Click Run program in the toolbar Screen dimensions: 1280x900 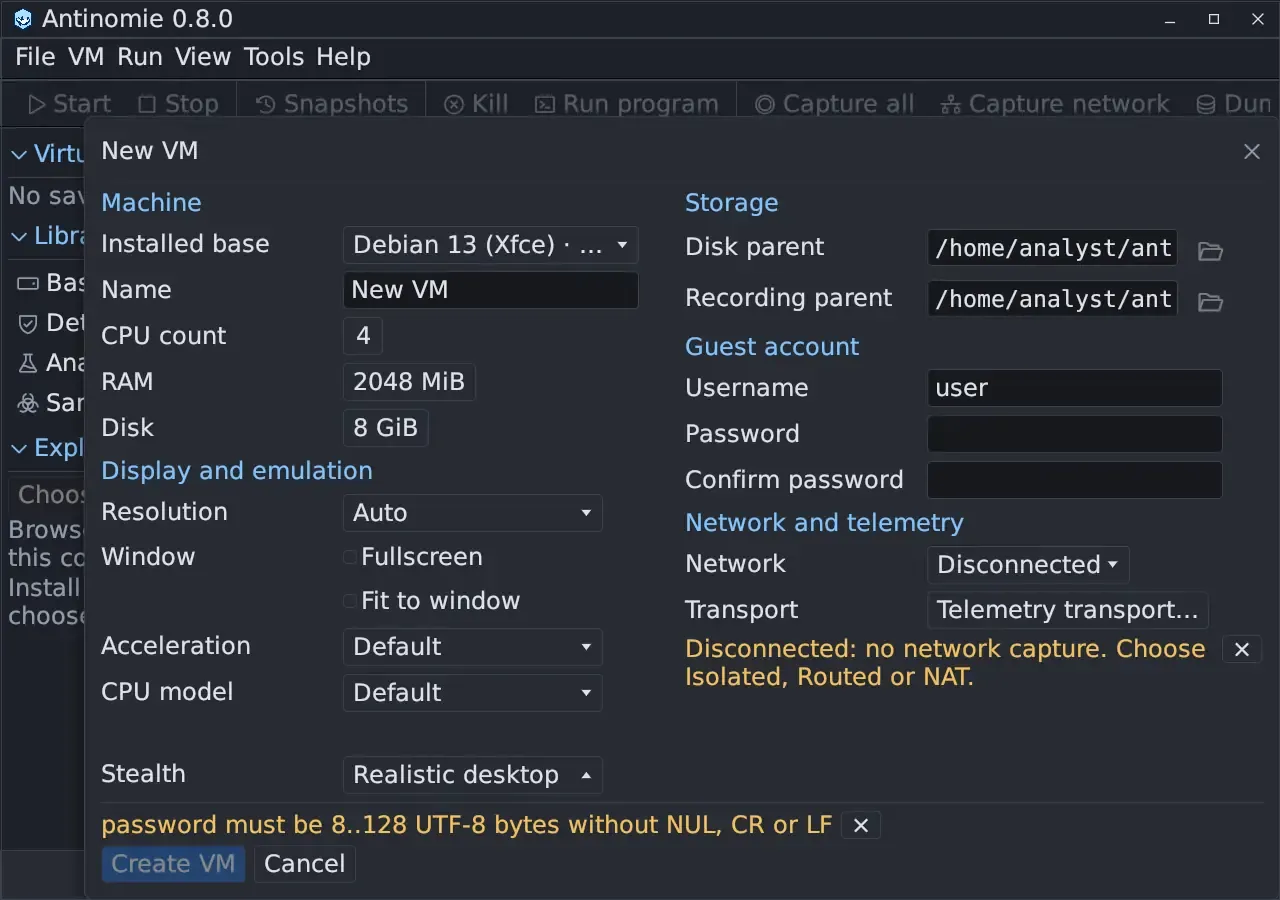coord(627,104)
